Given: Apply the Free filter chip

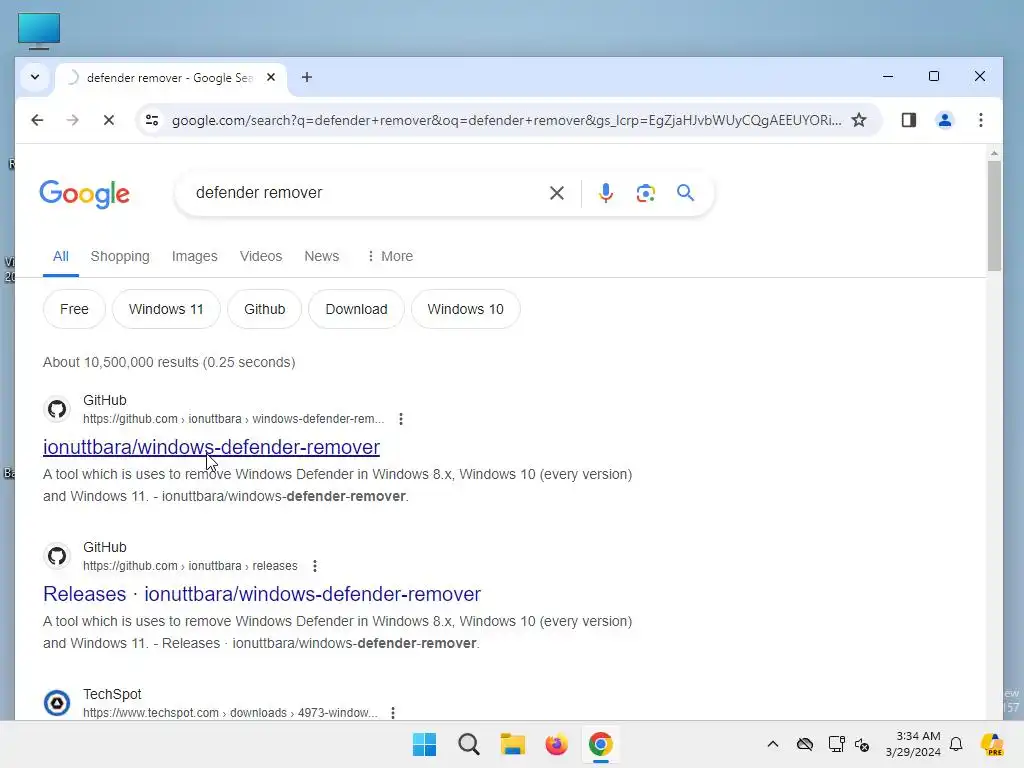Looking at the screenshot, I should point(74,309).
